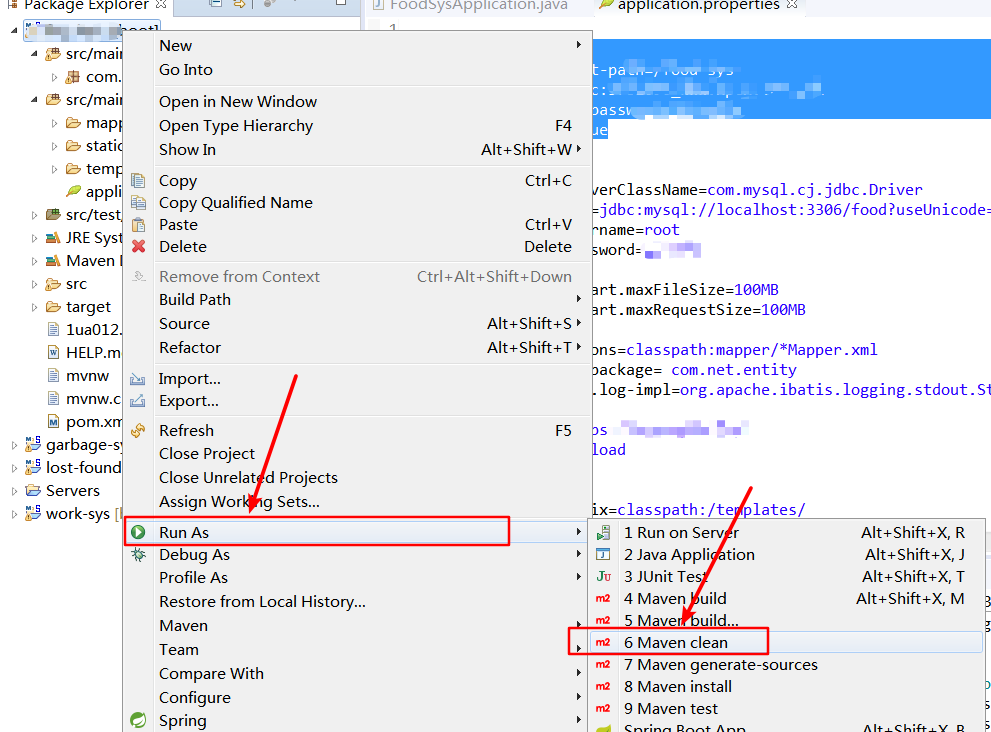Collapse the root project tree node
Image resolution: width=991 pixels, height=732 pixels.
(15, 30)
